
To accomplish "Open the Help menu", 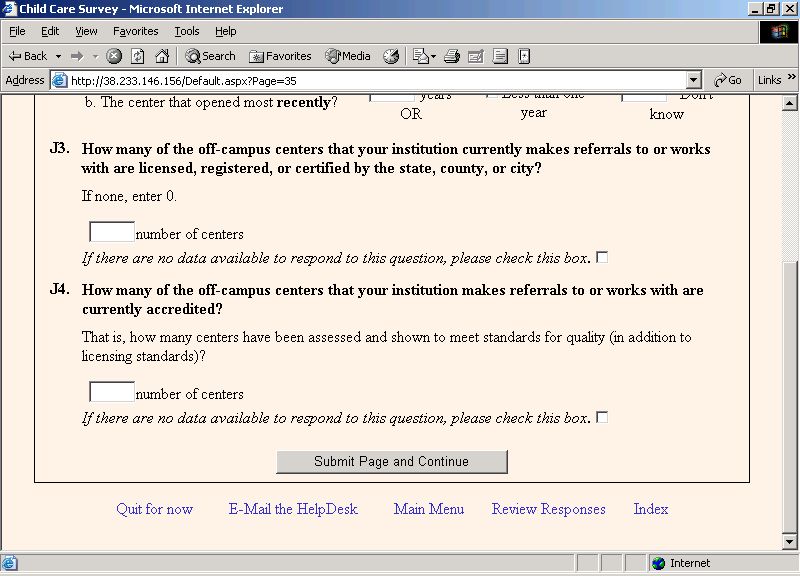I will (x=226, y=31).
